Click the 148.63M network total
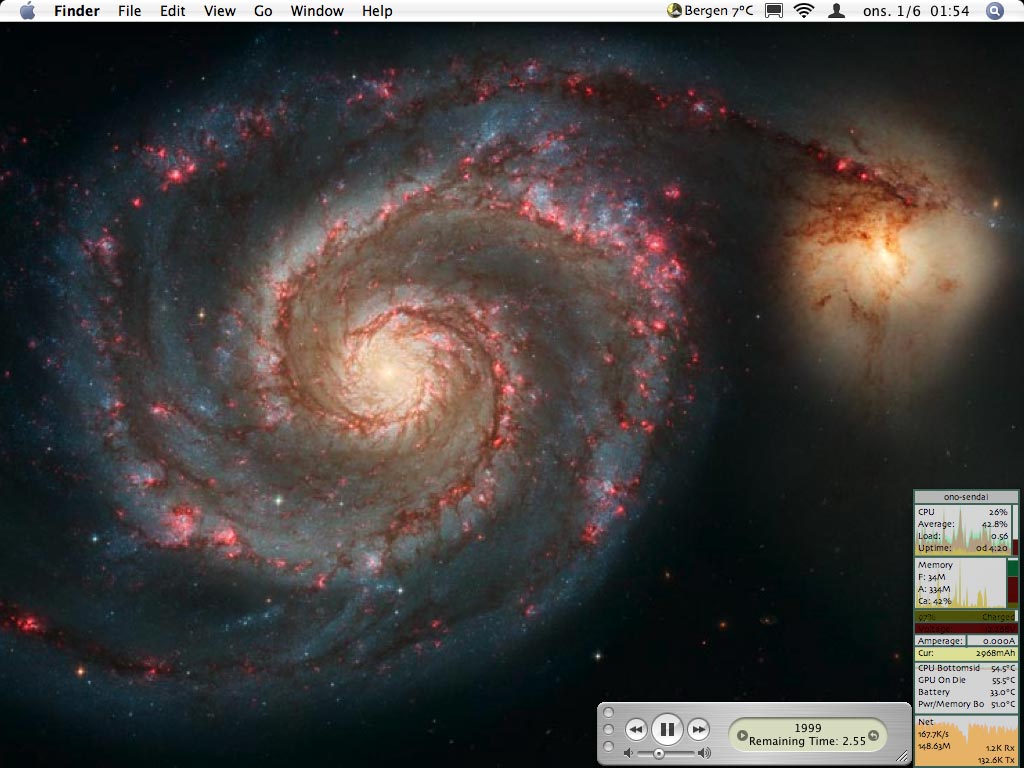The image size is (1024, 768). coord(934,746)
